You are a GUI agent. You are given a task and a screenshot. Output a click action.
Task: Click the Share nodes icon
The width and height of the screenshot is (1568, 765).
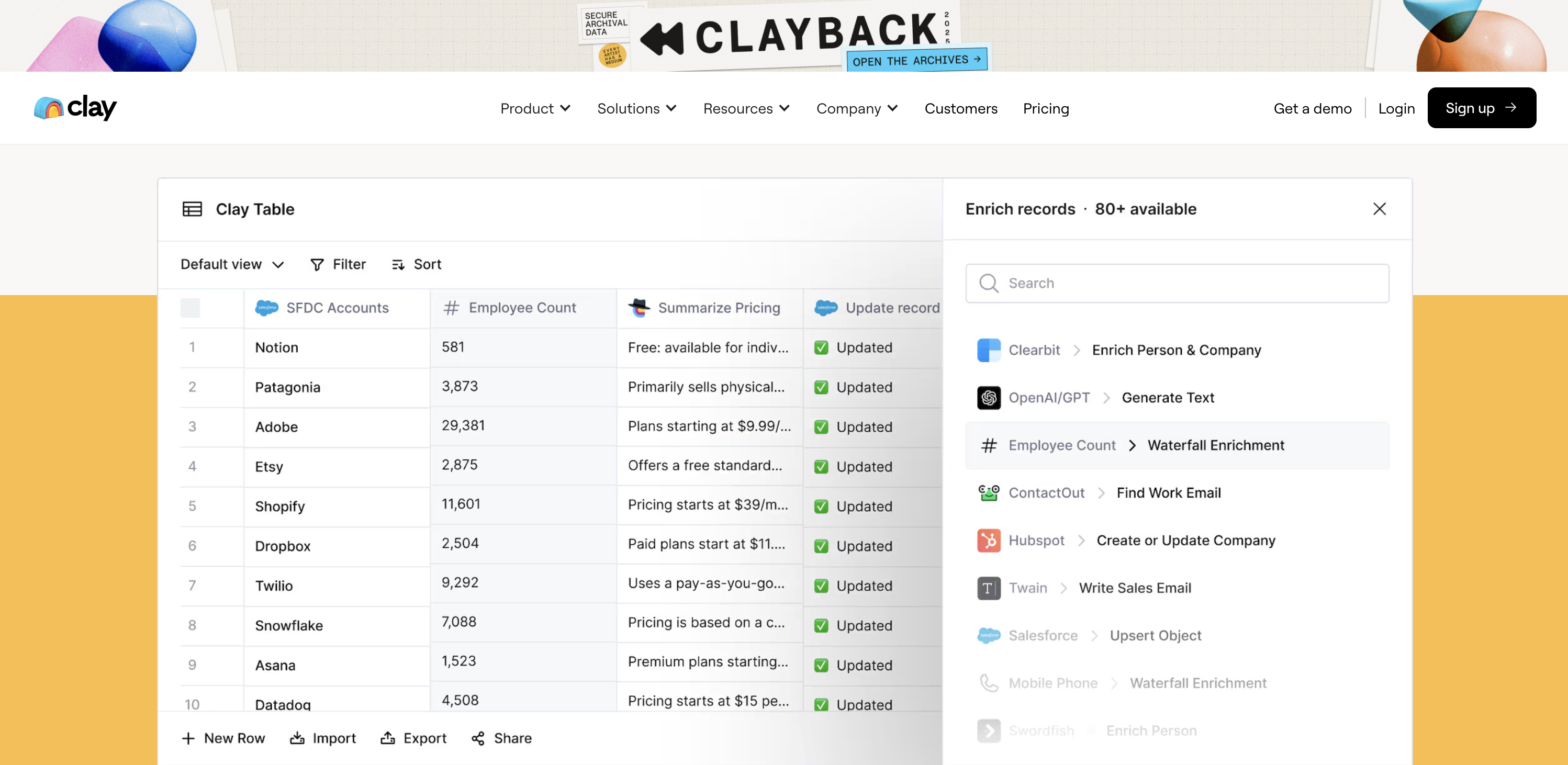pyautogui.click(x=478, y=738)
